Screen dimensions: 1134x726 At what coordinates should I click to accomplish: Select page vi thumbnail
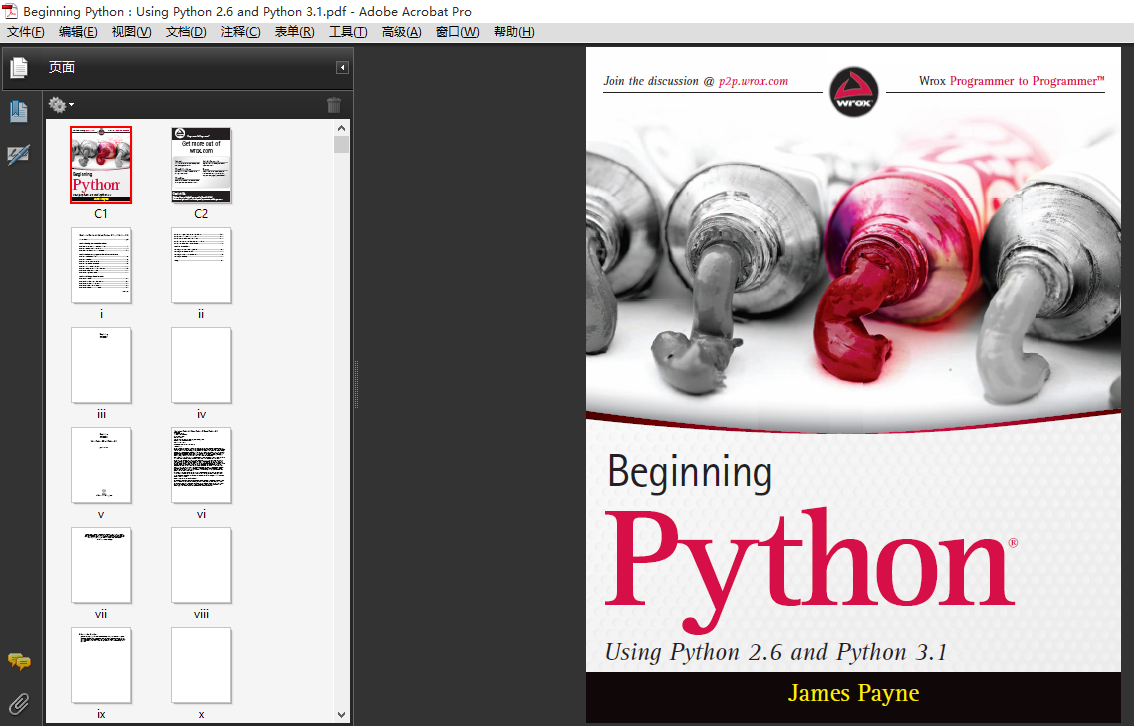[201, 465]
